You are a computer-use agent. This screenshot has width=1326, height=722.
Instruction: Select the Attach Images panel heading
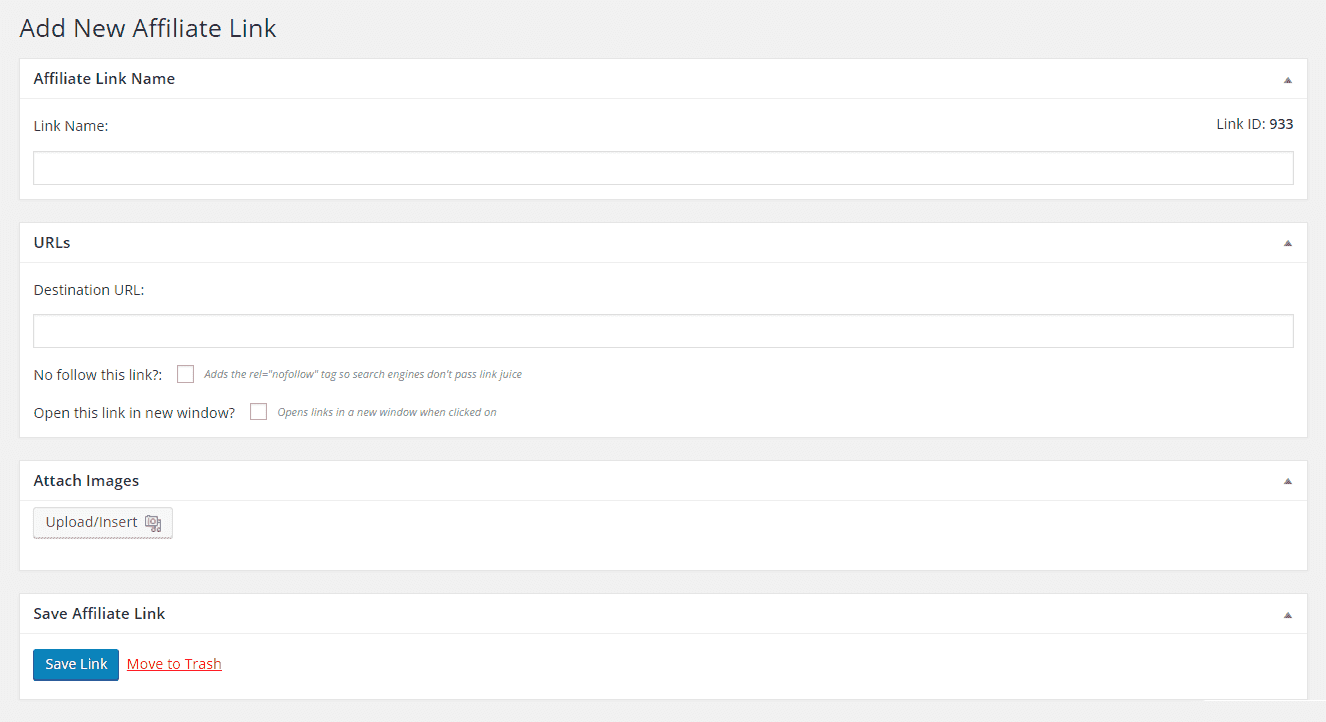click(86, 481)
